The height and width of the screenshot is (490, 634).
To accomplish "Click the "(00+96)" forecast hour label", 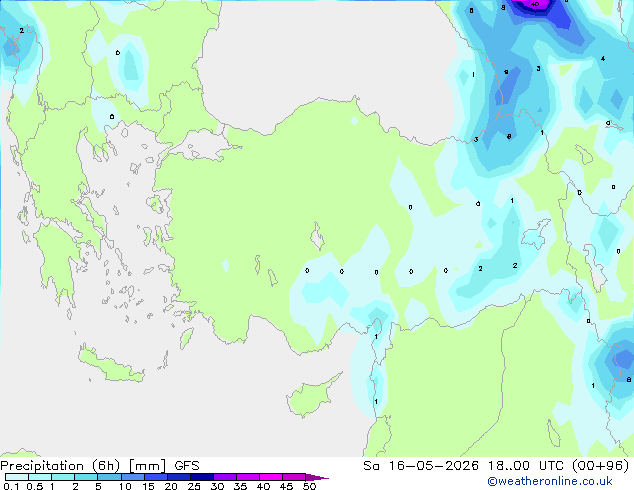I will click(x=600, y=466).
